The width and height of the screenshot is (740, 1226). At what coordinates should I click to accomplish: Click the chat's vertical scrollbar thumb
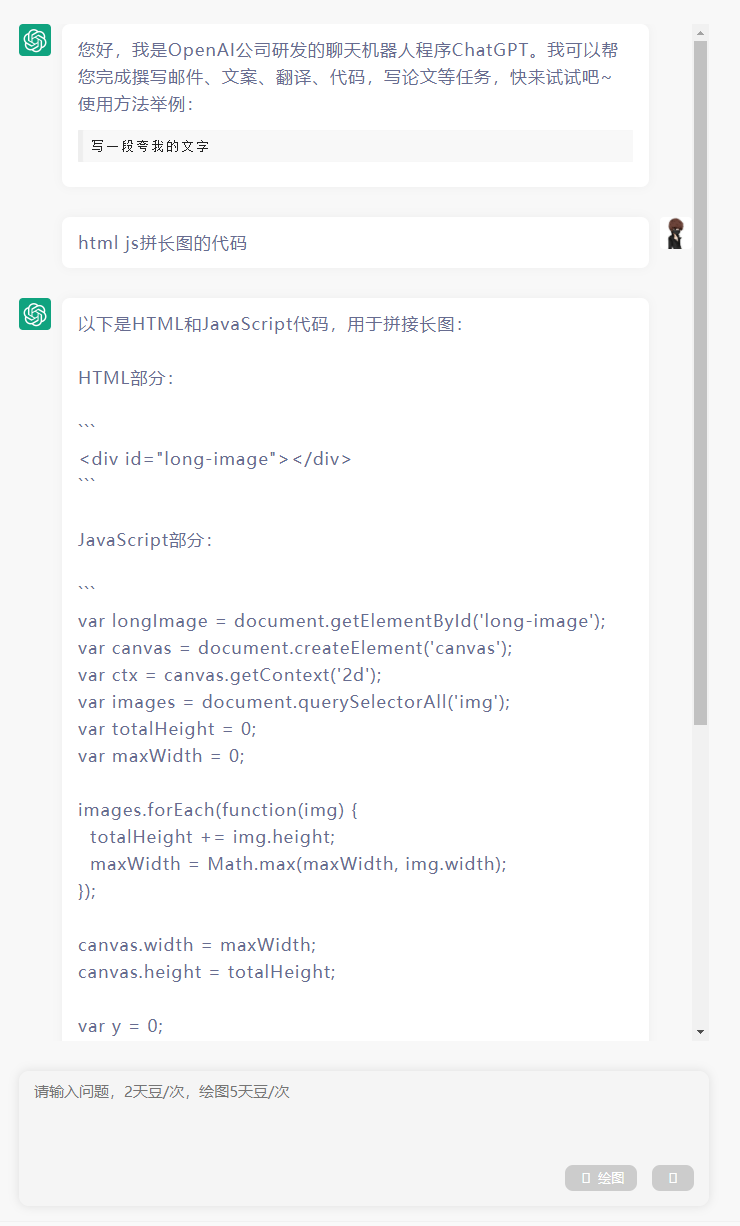tap(700, 380)
